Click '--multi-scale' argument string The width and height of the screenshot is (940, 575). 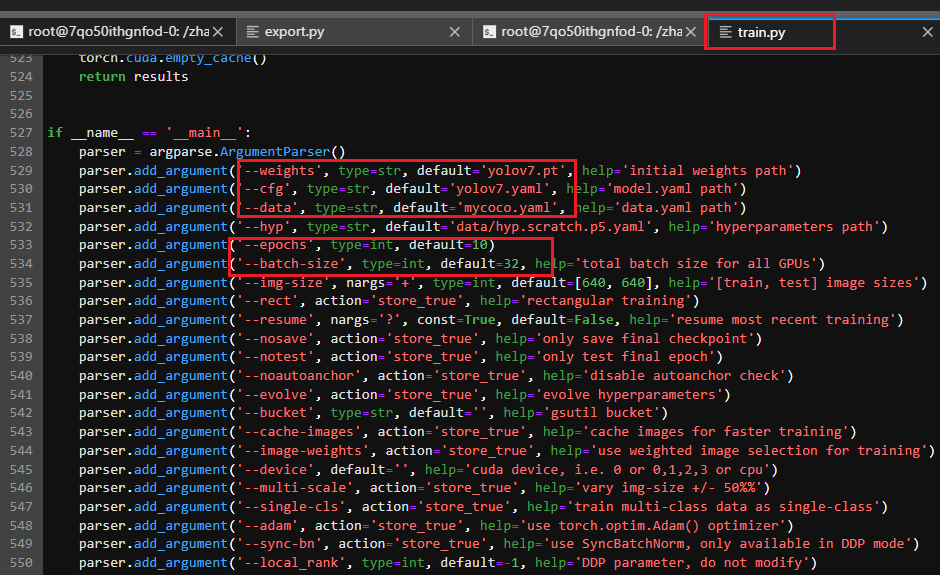[x=296, y=487]
